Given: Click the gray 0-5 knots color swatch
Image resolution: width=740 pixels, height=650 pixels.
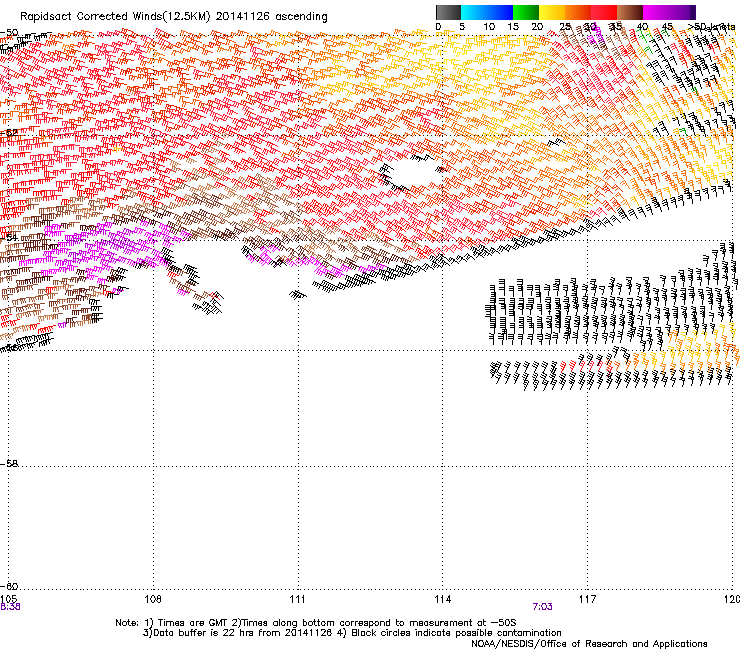Looking at the screenshot, I should pos(448,12).
